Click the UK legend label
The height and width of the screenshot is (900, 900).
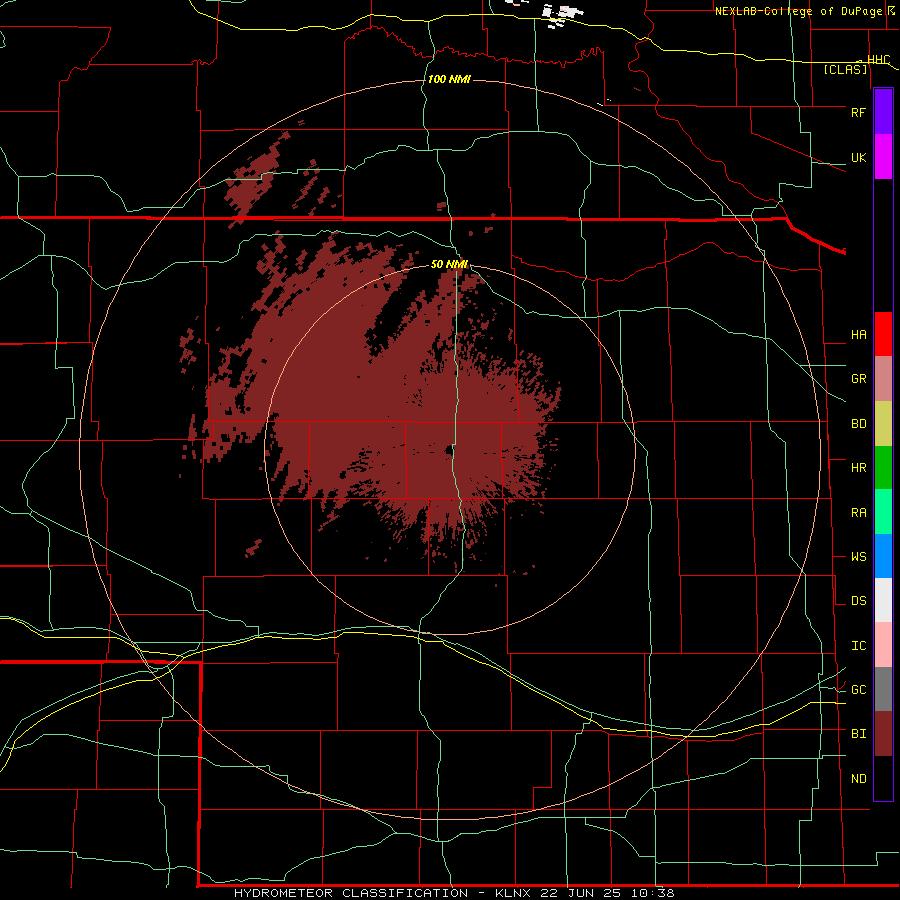pos(858,157)
